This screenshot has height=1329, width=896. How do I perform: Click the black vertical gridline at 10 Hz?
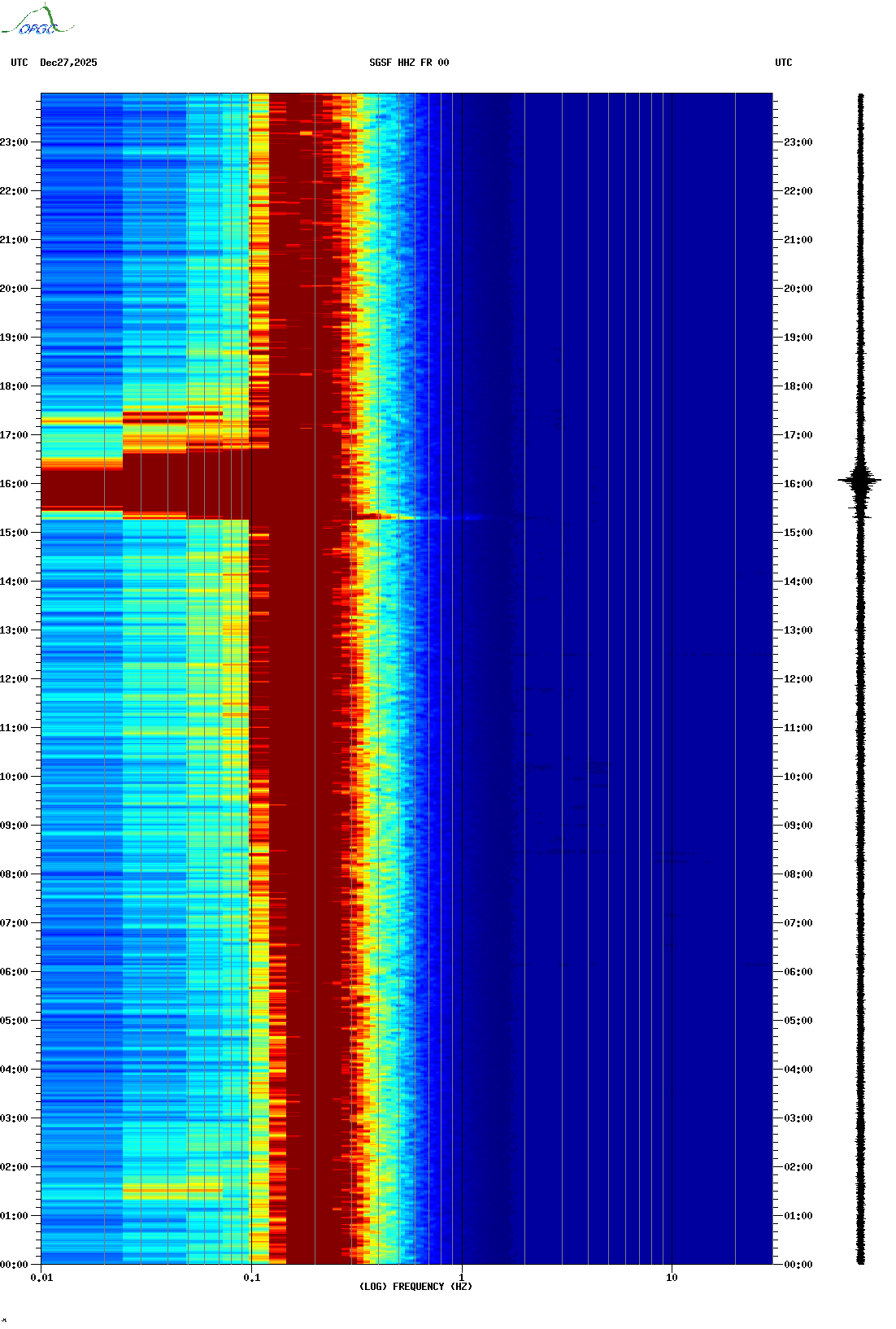(672, 651)
